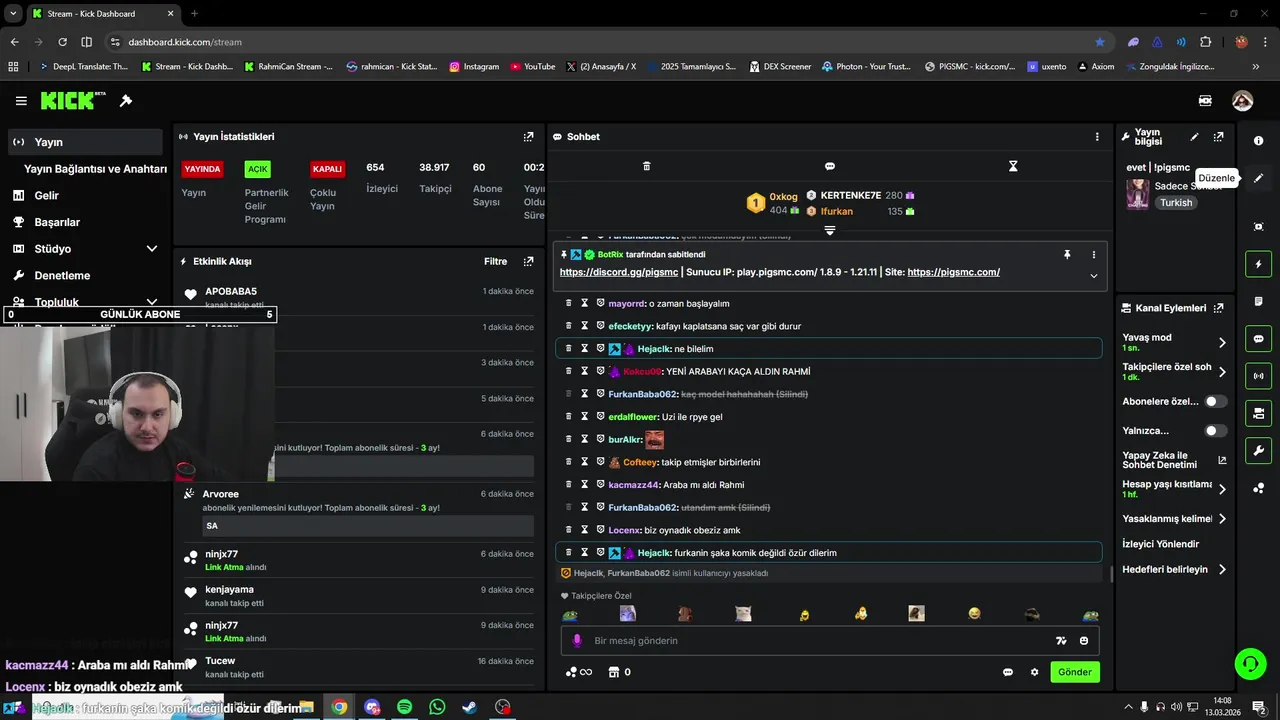The height and width of the screenshot is (720, 1280).
Task: Click the hourglass icon under Sohbet header
Action: pos(1013,166)
